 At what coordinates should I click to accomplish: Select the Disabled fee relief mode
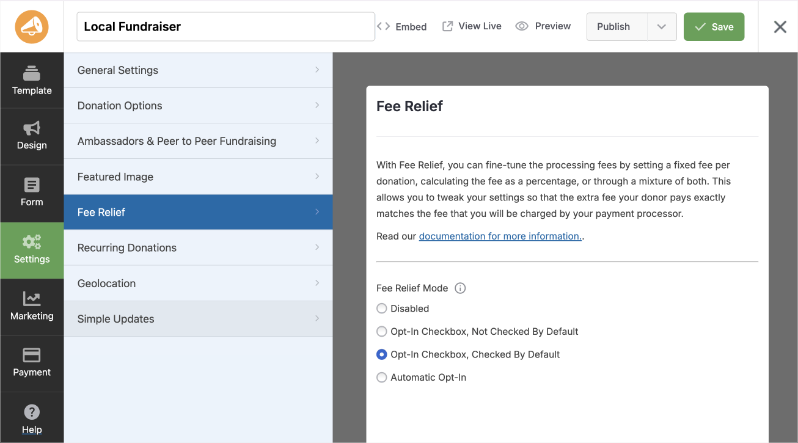click(x=382, y=309)
